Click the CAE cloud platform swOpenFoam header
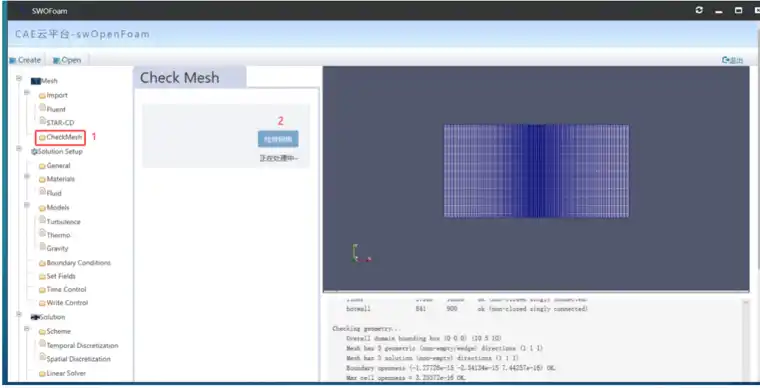 pyautogui.click(x=82, y=34)
